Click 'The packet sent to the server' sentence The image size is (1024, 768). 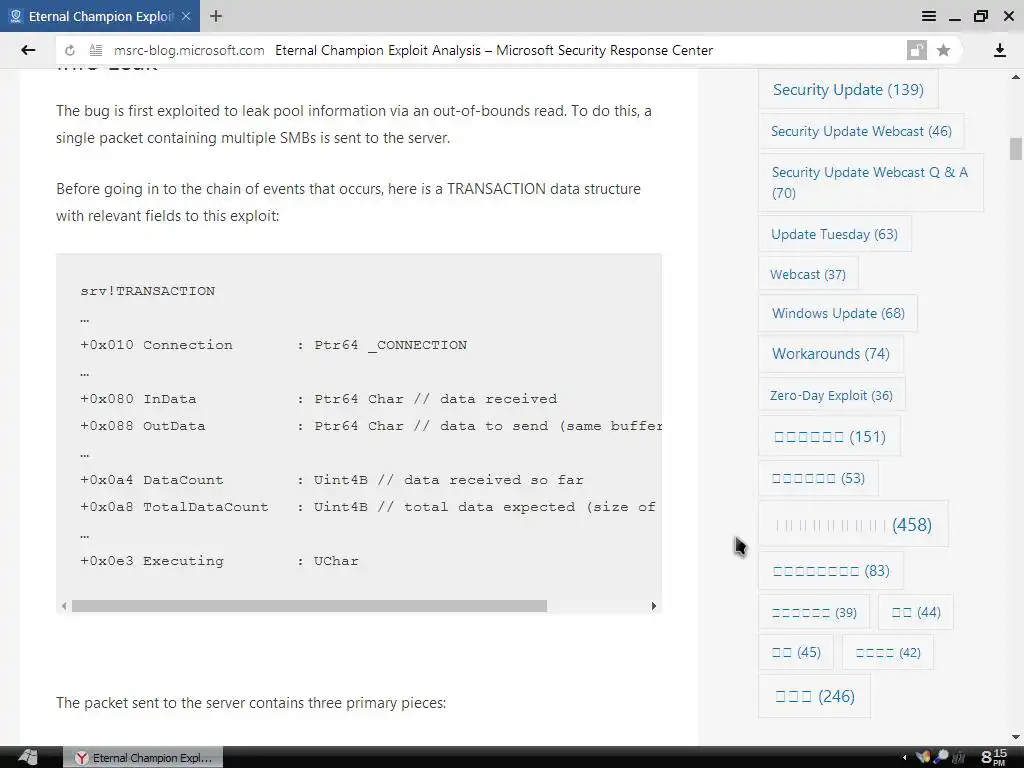[251, 703]
